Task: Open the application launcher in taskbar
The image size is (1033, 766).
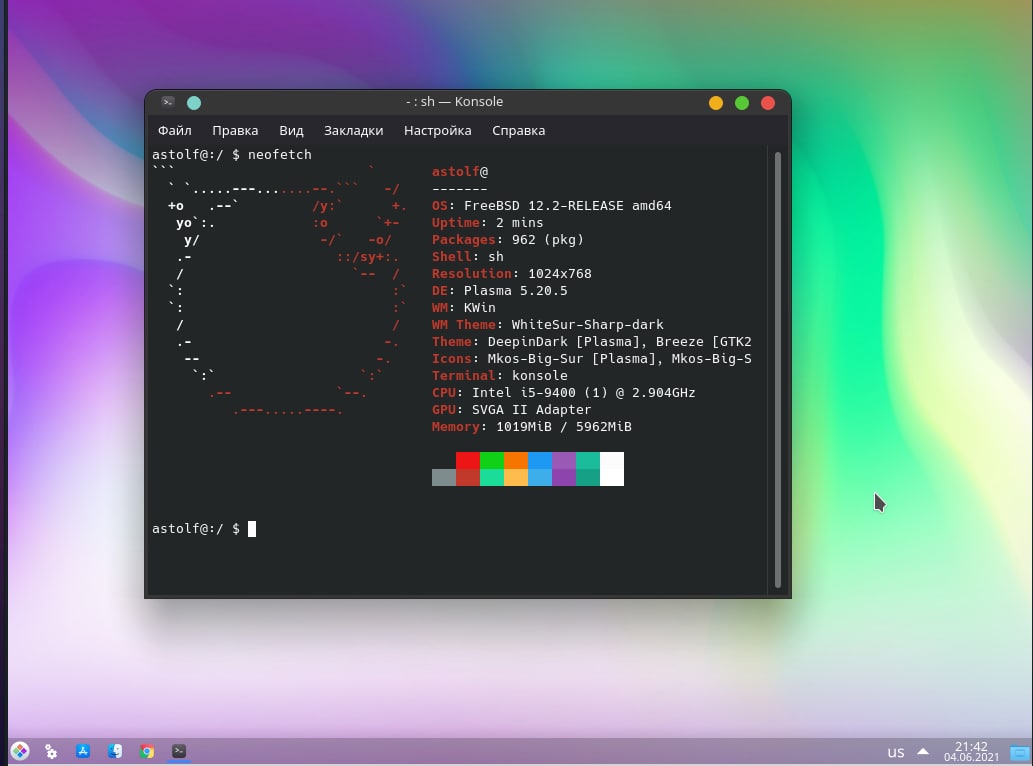Action: click(20, 751)
